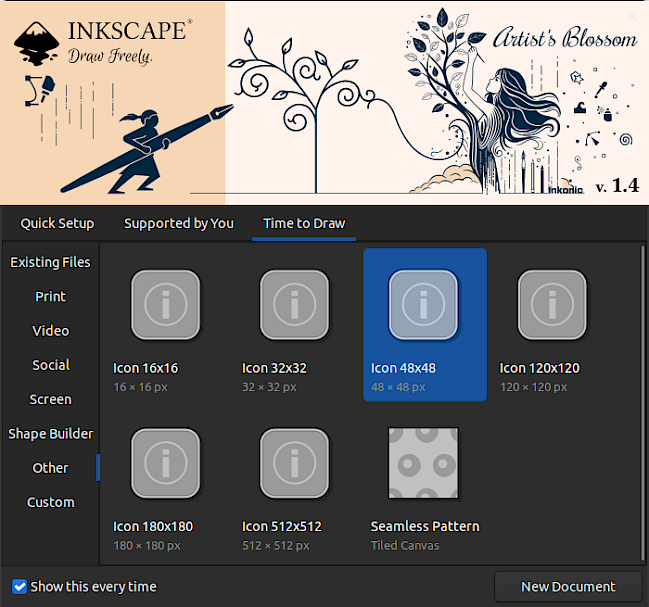Select the Icon 120x120 template icon

pyautogui.click(x=552, y=305)
